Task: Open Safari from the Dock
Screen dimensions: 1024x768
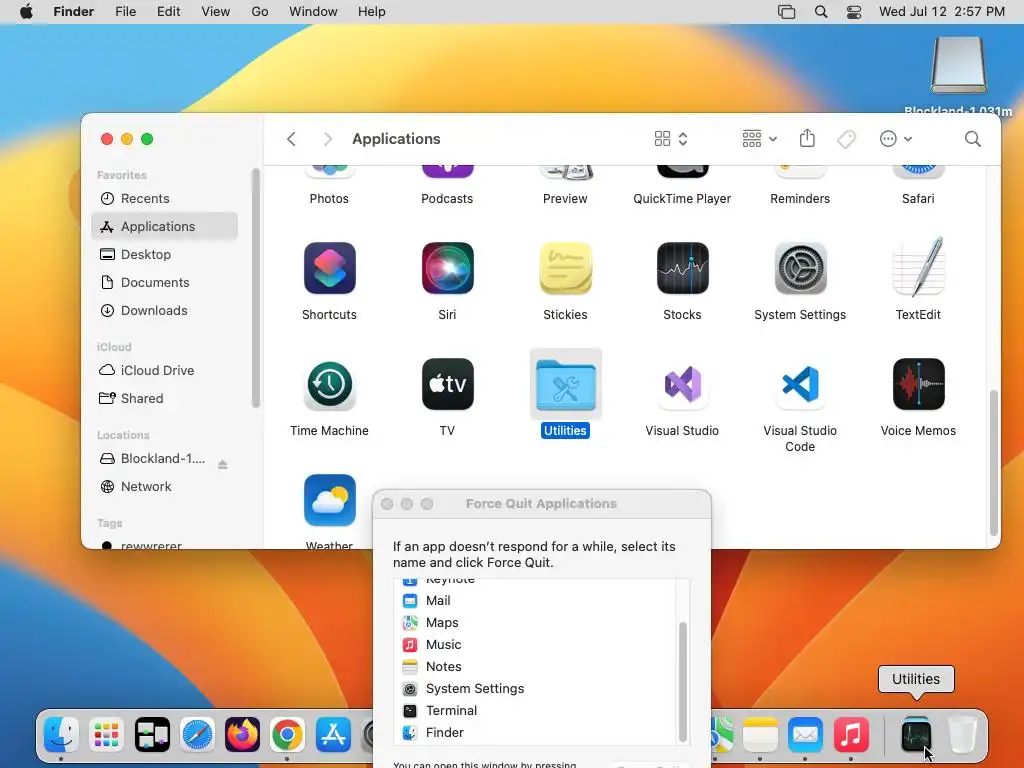Action: (x=197, y=735)
